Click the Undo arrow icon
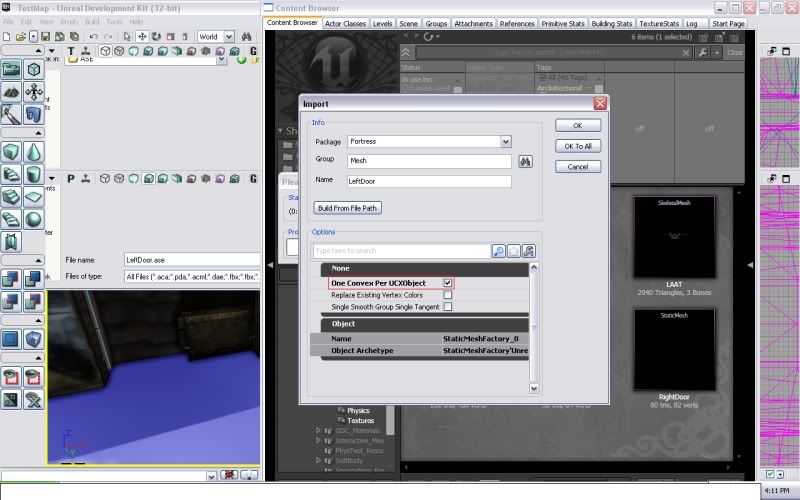800x500 pixels. click(93, 37)
